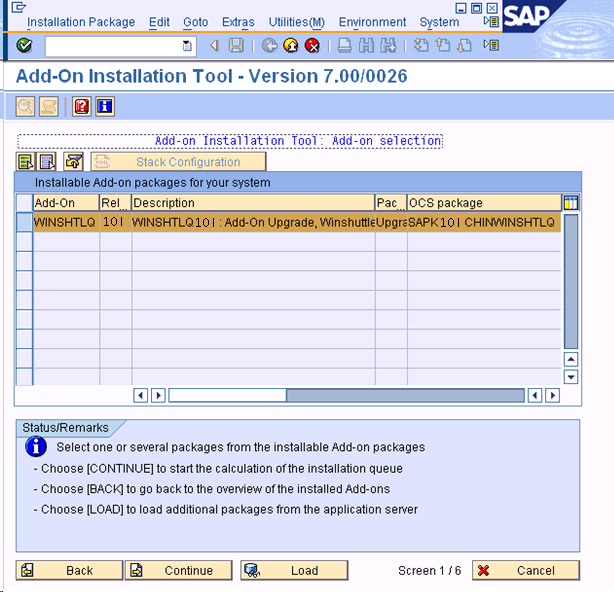Click the OCS package column header

tap(484, 203)
